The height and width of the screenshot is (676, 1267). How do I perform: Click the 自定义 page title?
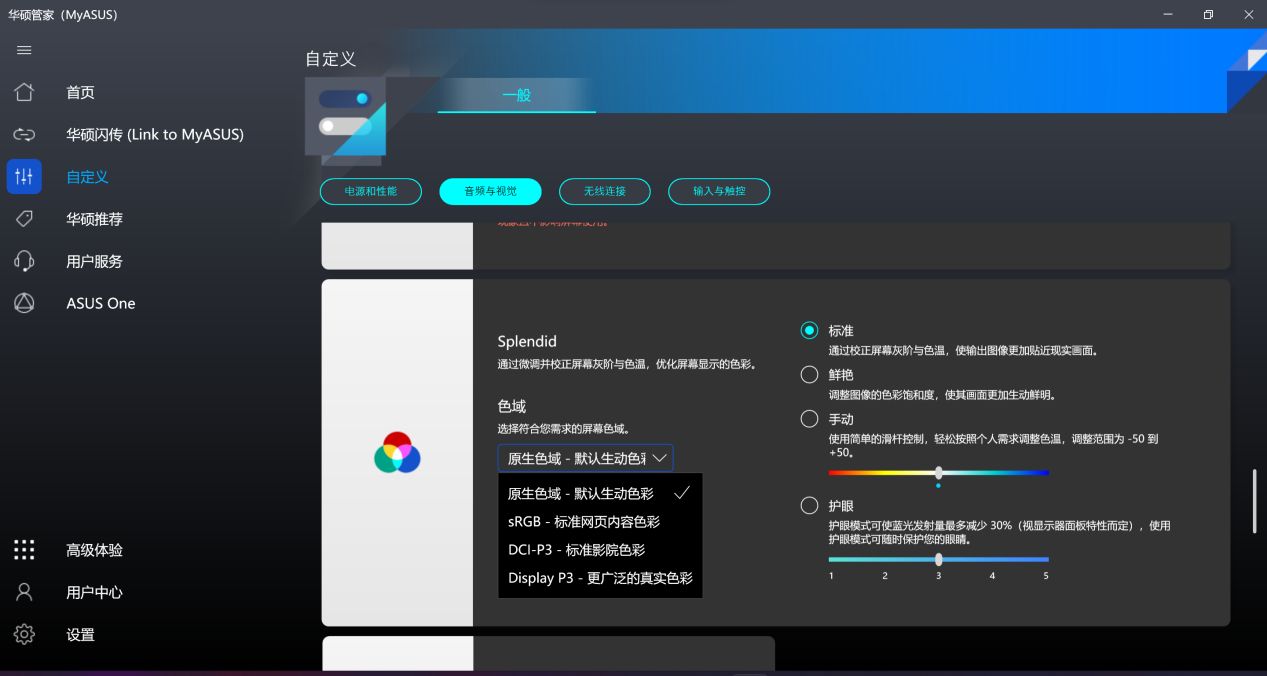[x=331, y=59]
